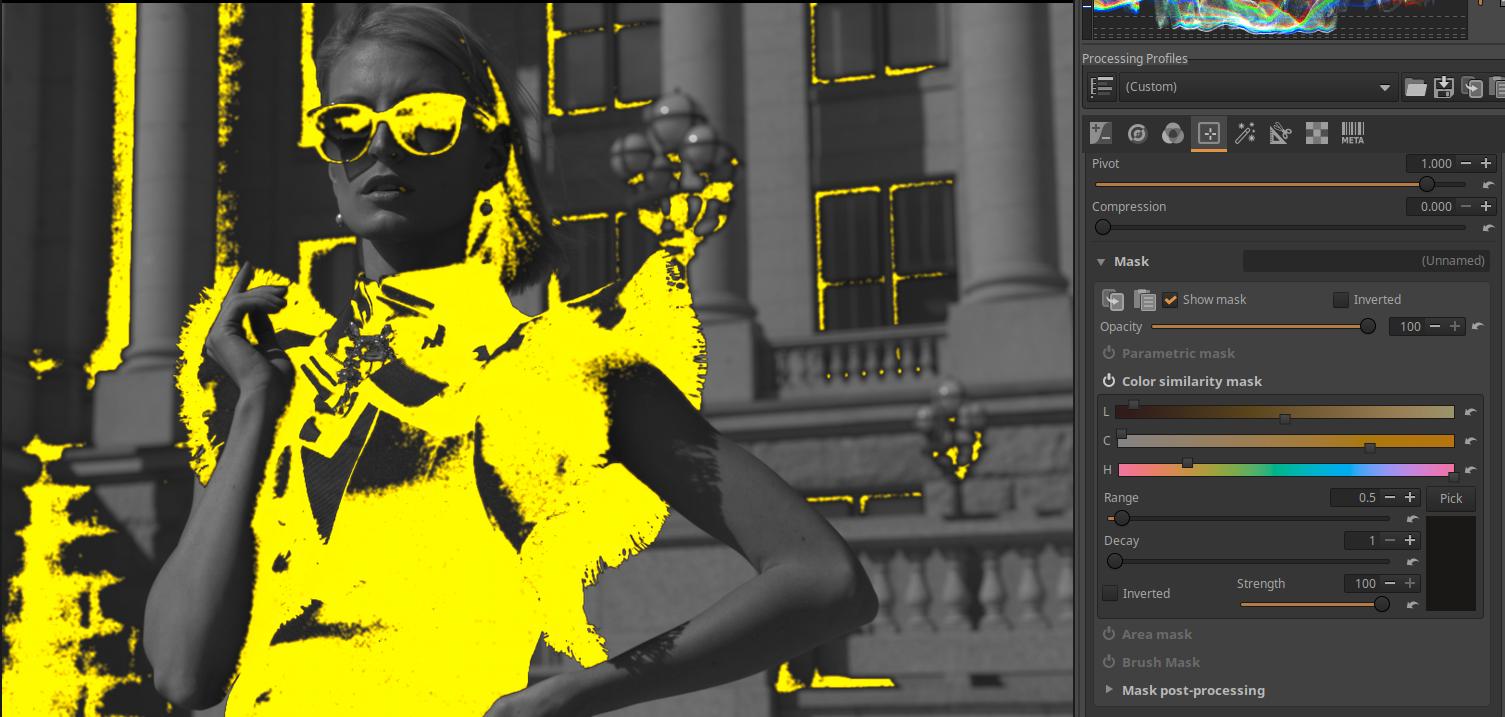Screen dimensions: 1505x717
Task: Save the current processing profile
Action: click(x=1443, y=87)
